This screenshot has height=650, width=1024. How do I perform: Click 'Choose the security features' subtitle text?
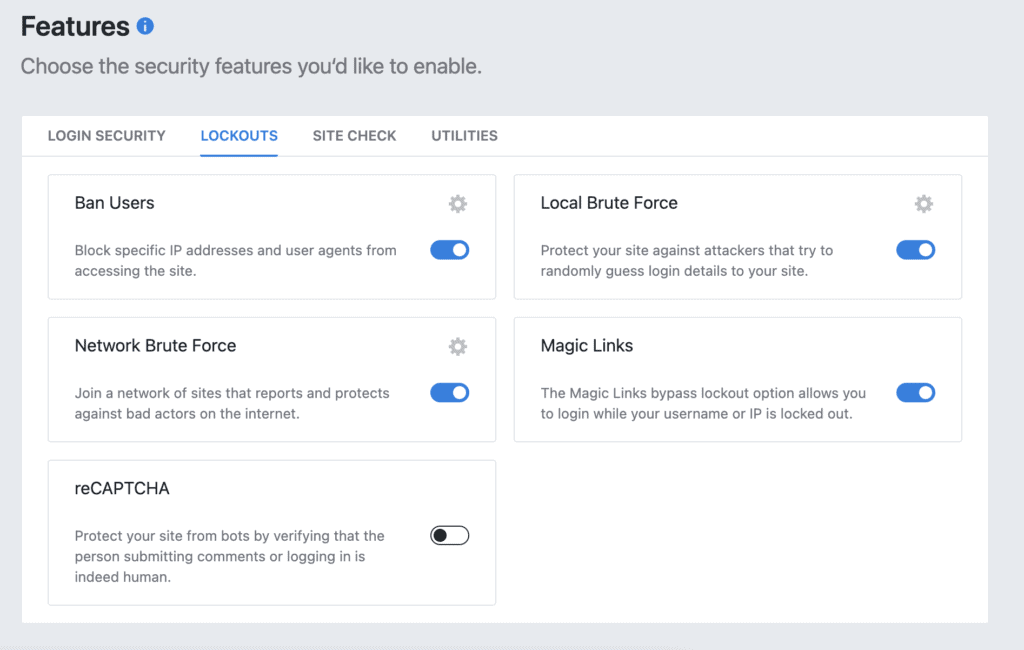pos(251,67)
